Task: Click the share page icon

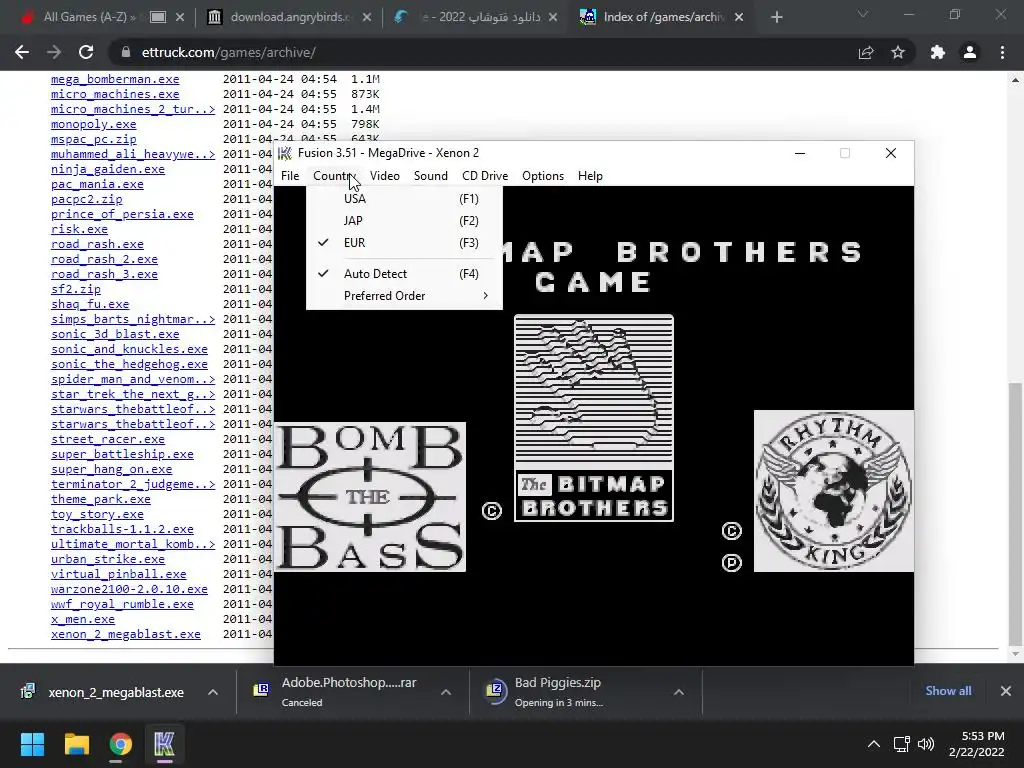Action: coord(866,52)
